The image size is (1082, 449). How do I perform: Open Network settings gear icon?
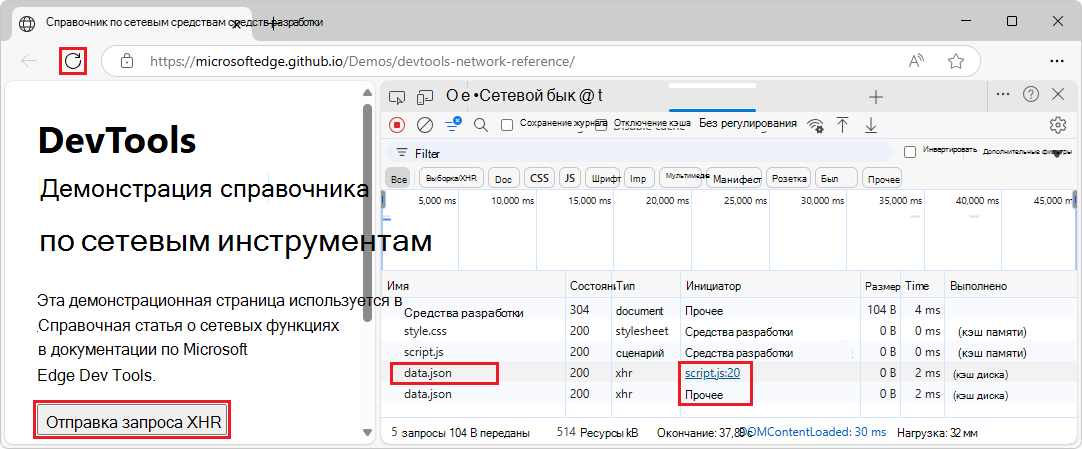(1057, 125)
